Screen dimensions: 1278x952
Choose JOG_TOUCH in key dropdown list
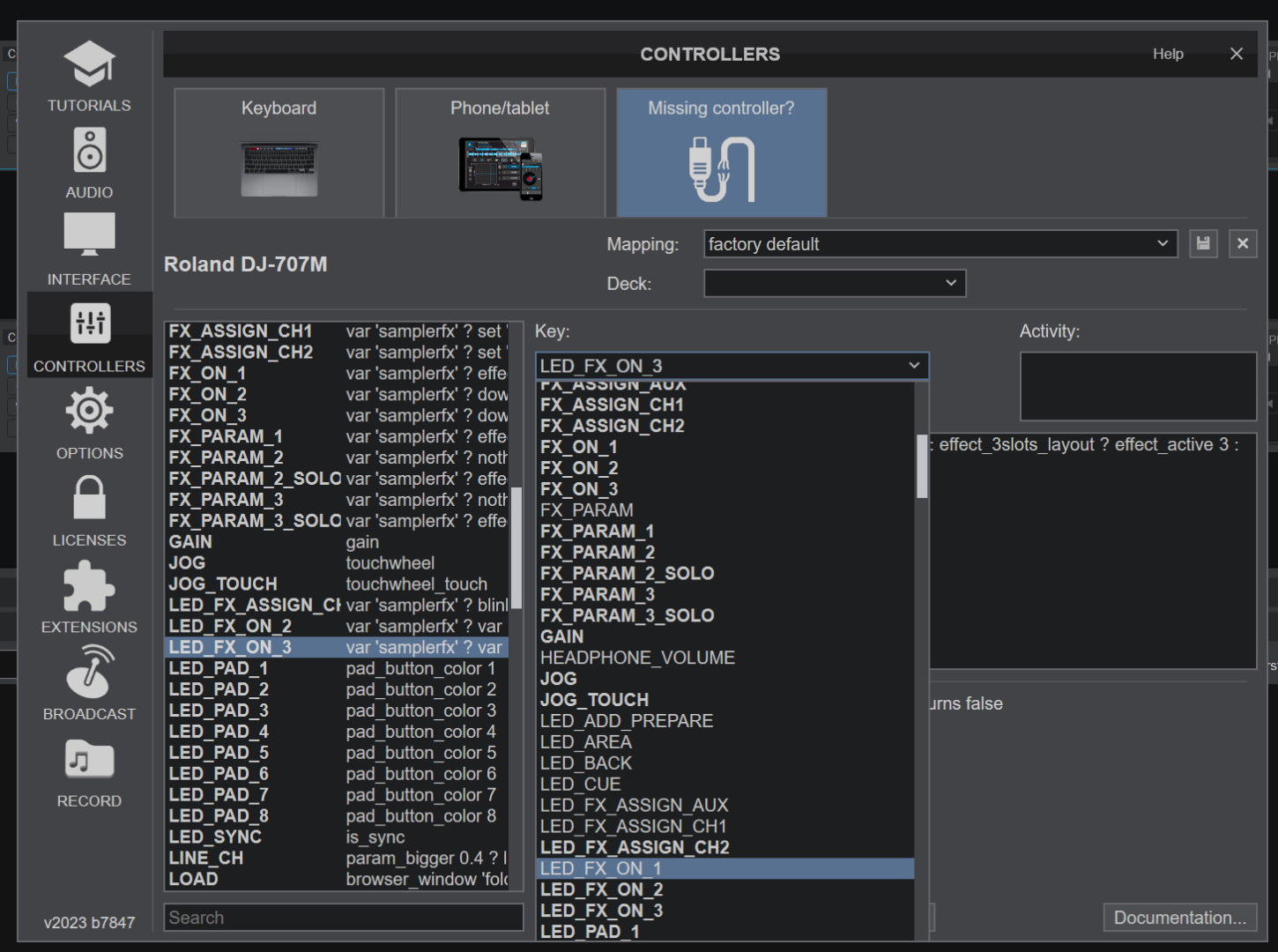pyautogui.click(x=726, y=700)
